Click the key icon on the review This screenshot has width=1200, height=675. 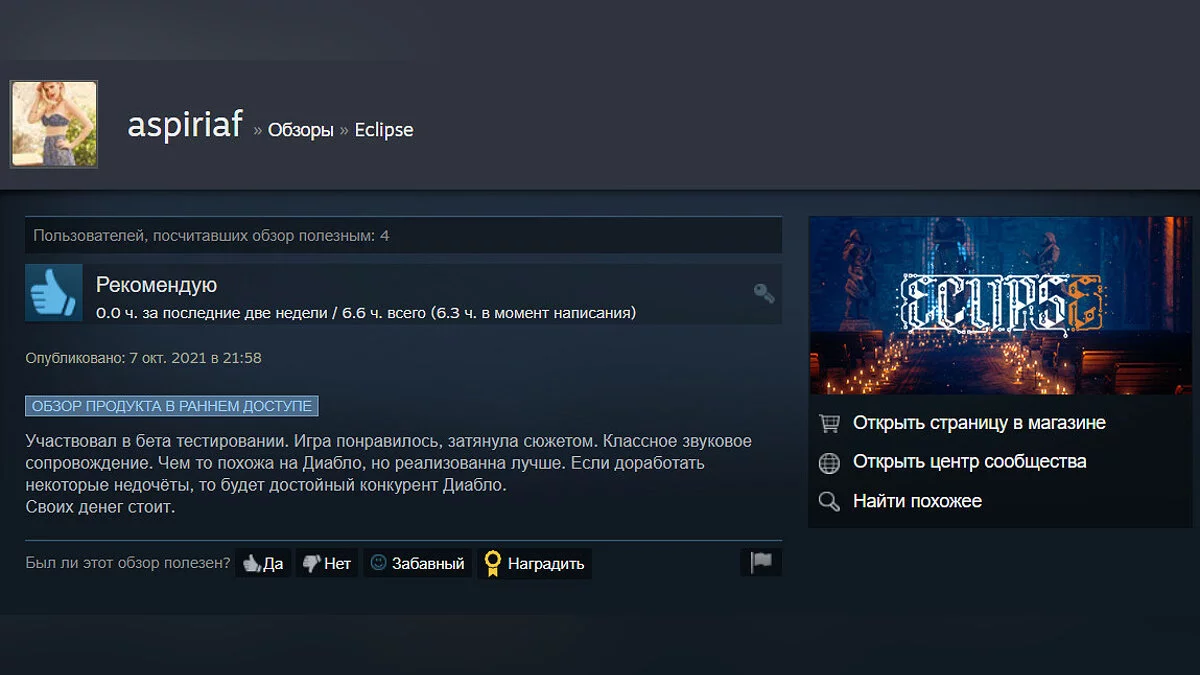[x=764, y=293]
